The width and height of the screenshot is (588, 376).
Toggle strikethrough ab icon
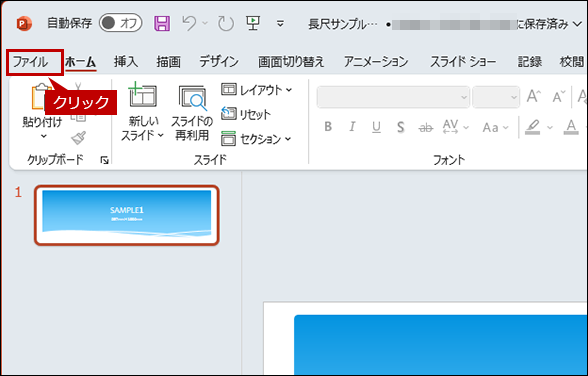[426, 128]
